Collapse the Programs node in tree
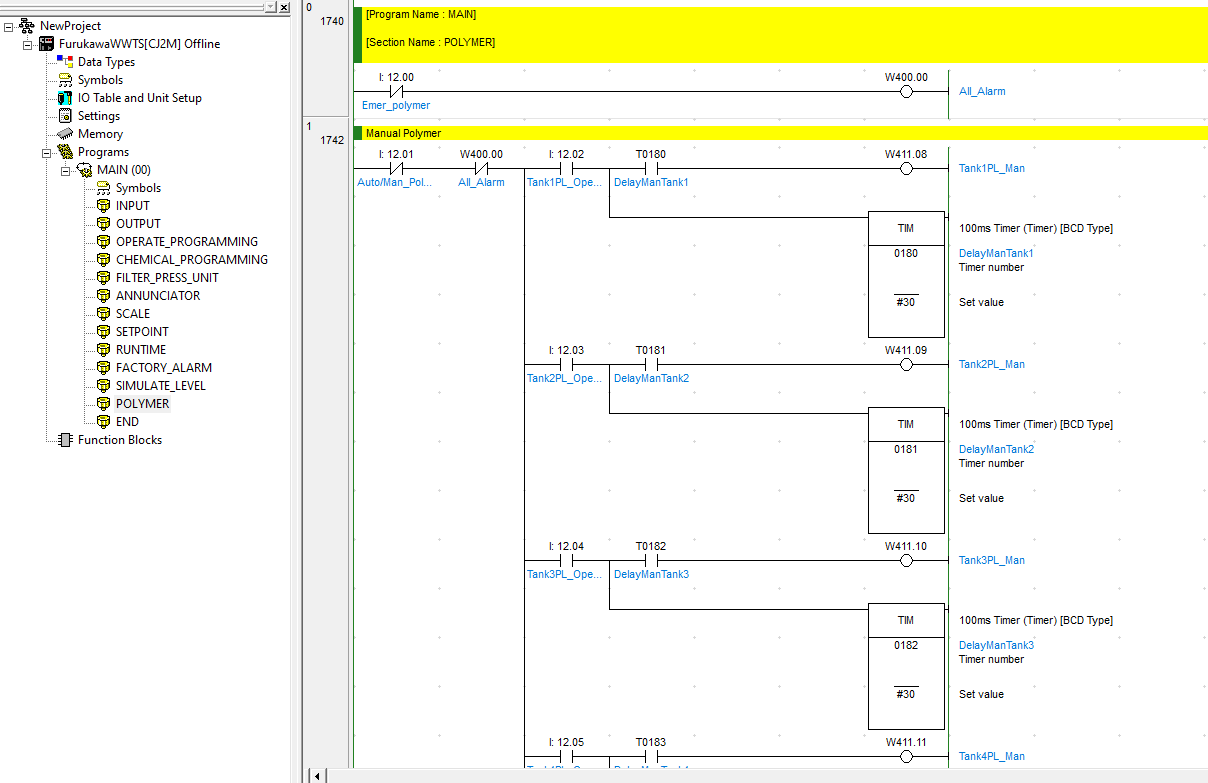The width and height of the screenshot is (1208, 783). pos(46,152)
